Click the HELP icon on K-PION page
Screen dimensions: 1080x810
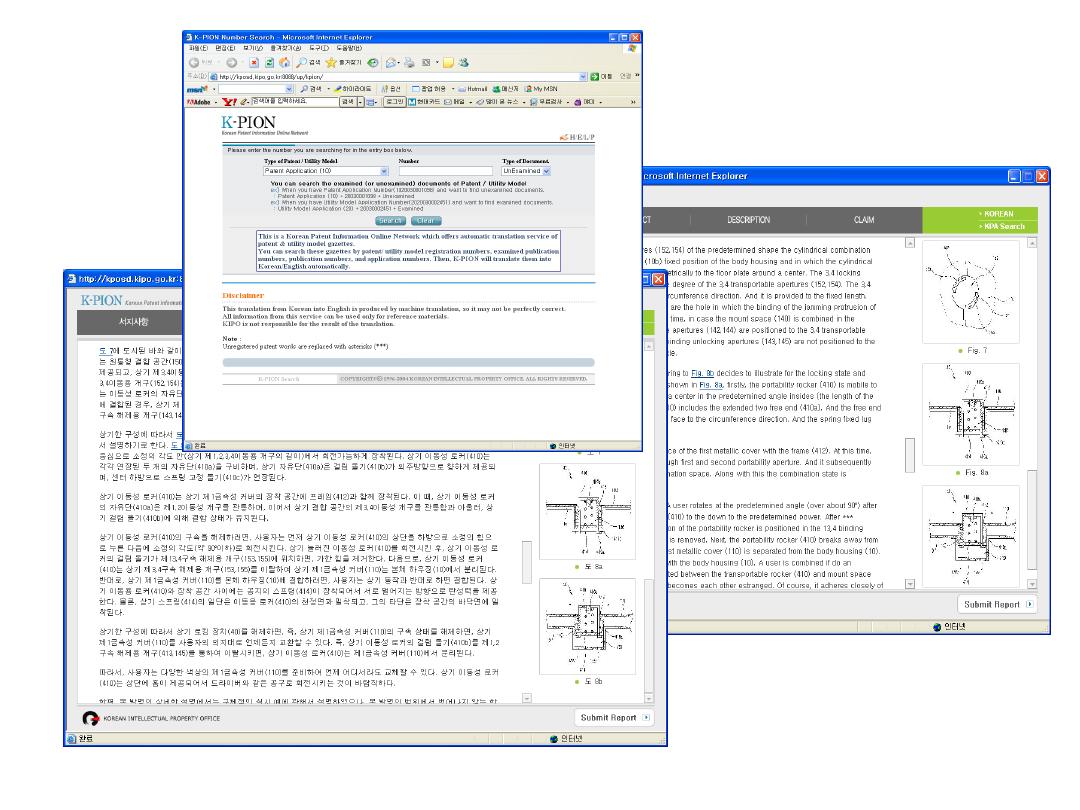(x=577, y=137)
